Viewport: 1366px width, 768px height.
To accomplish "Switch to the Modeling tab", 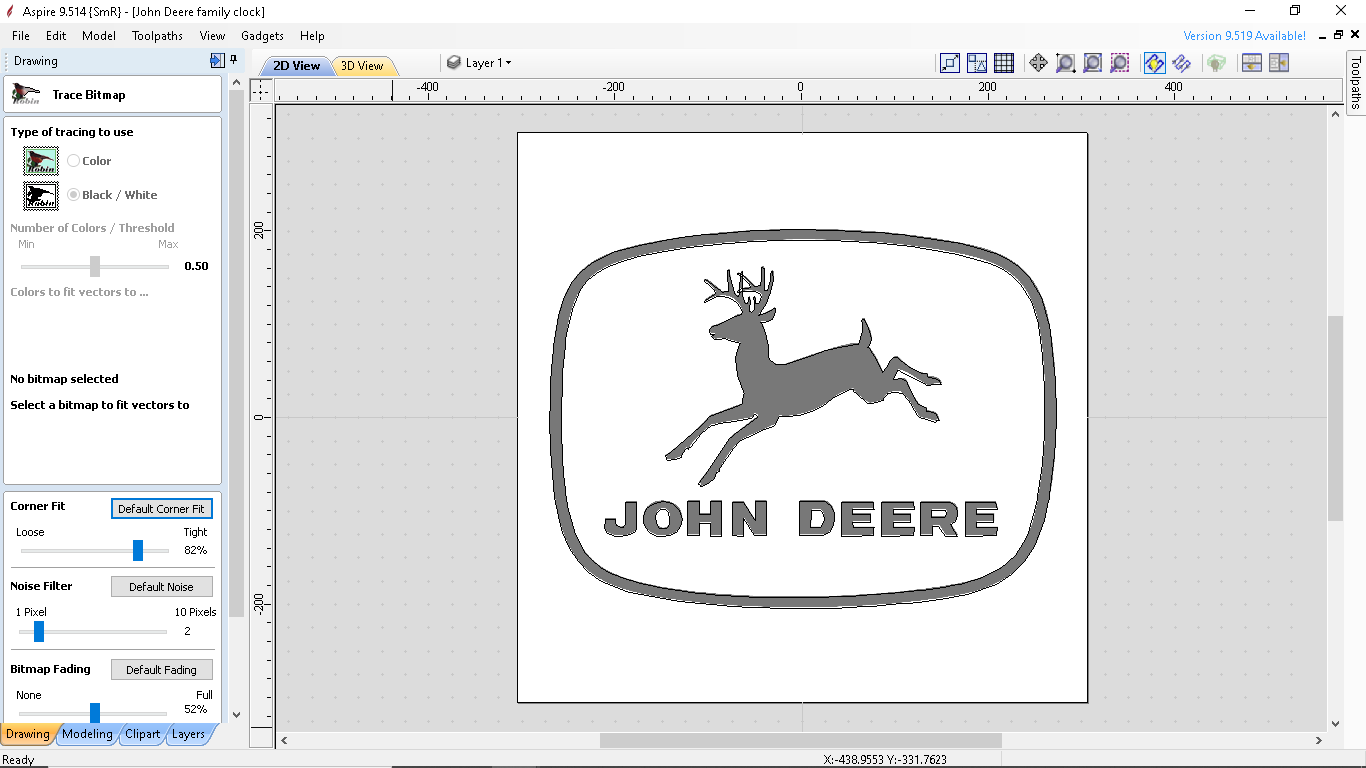I will tap(87, 734).
